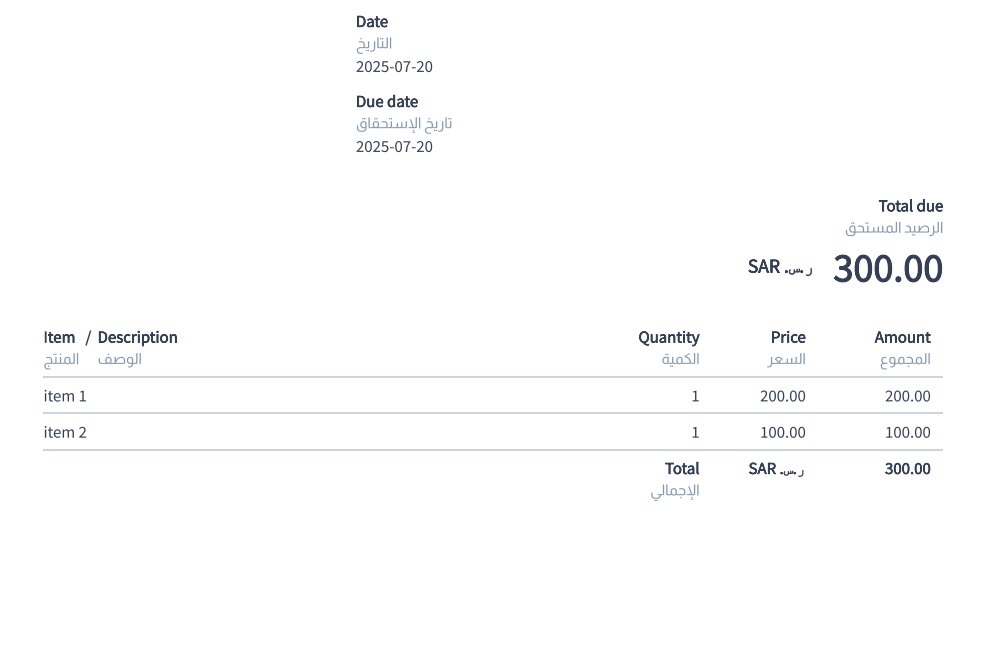The width and height of the screenshot is (986, 660).
Task: Click the SAR currency beside large total
Action: tap(764, 267)
